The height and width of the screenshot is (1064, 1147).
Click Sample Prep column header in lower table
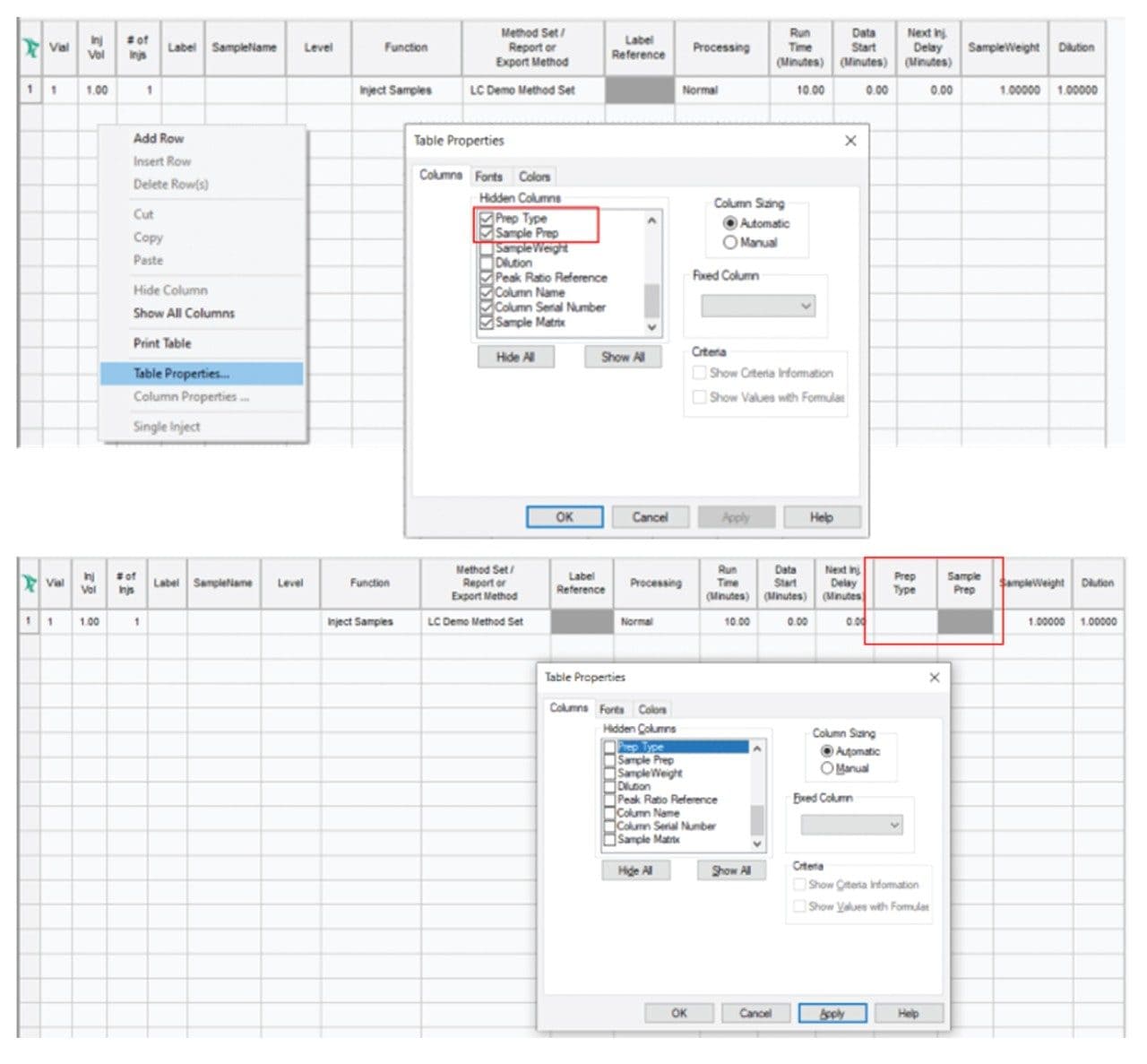(x=964, y=583)
